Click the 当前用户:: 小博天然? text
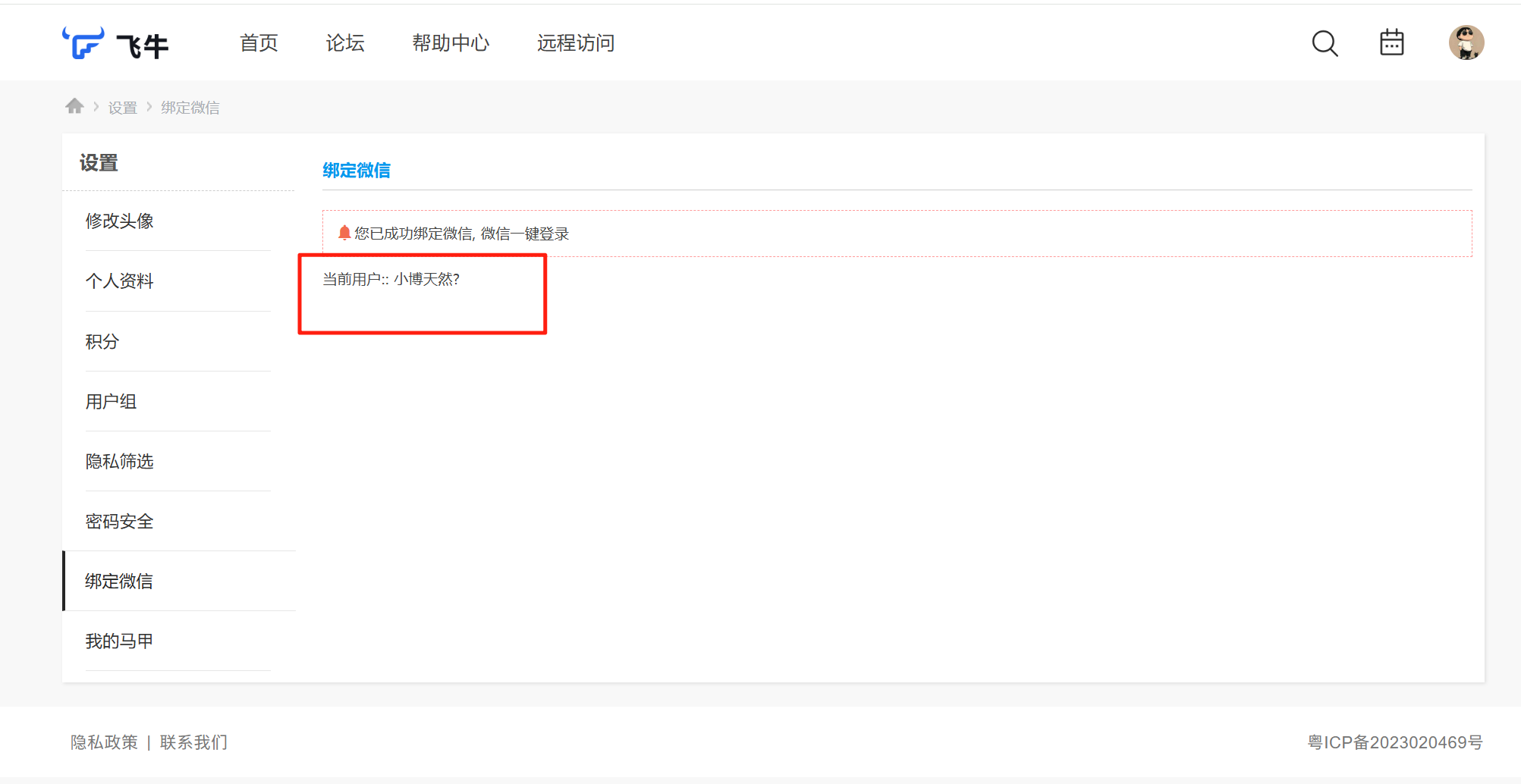The height and width of the screenshot is (784, 1521). coord(391,279)
